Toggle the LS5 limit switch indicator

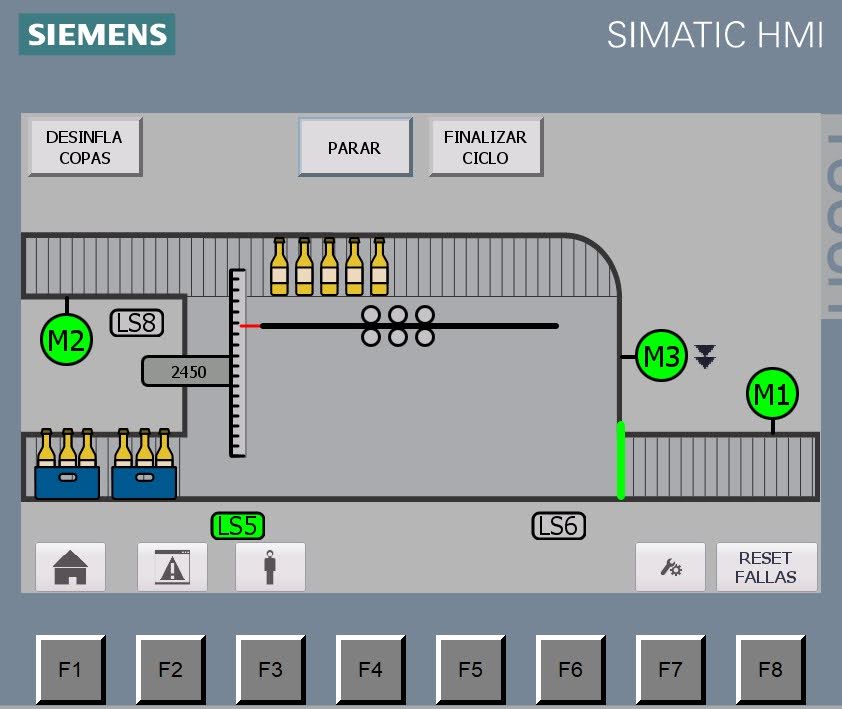238,526
